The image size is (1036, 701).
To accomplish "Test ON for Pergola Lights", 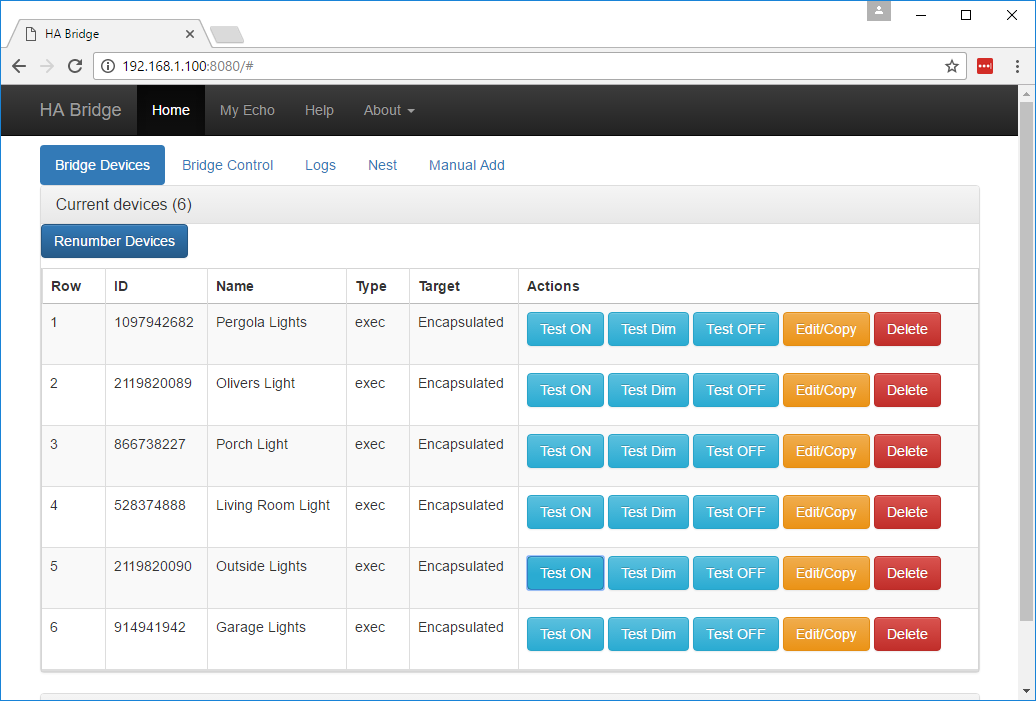I will 565,329.
